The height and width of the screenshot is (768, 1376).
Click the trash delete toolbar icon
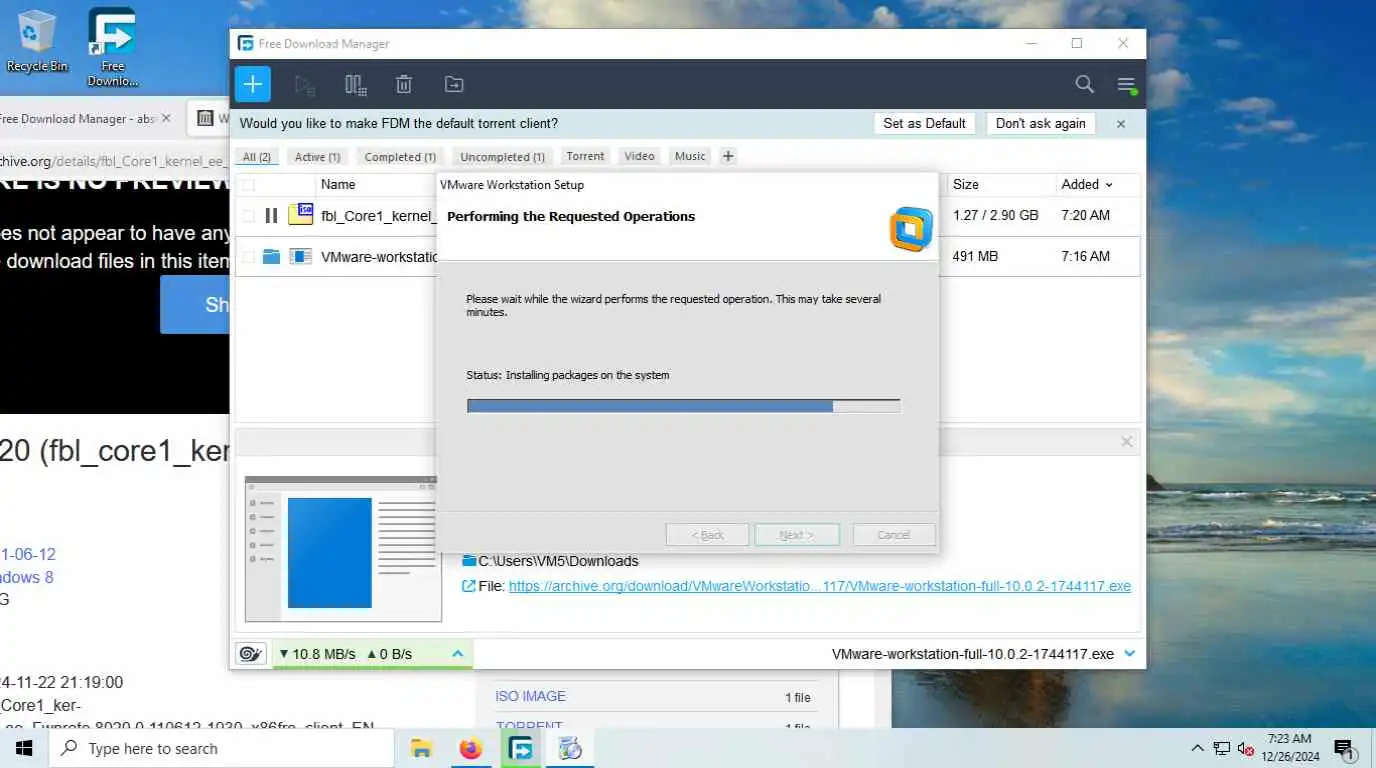(x=404, y=85)
